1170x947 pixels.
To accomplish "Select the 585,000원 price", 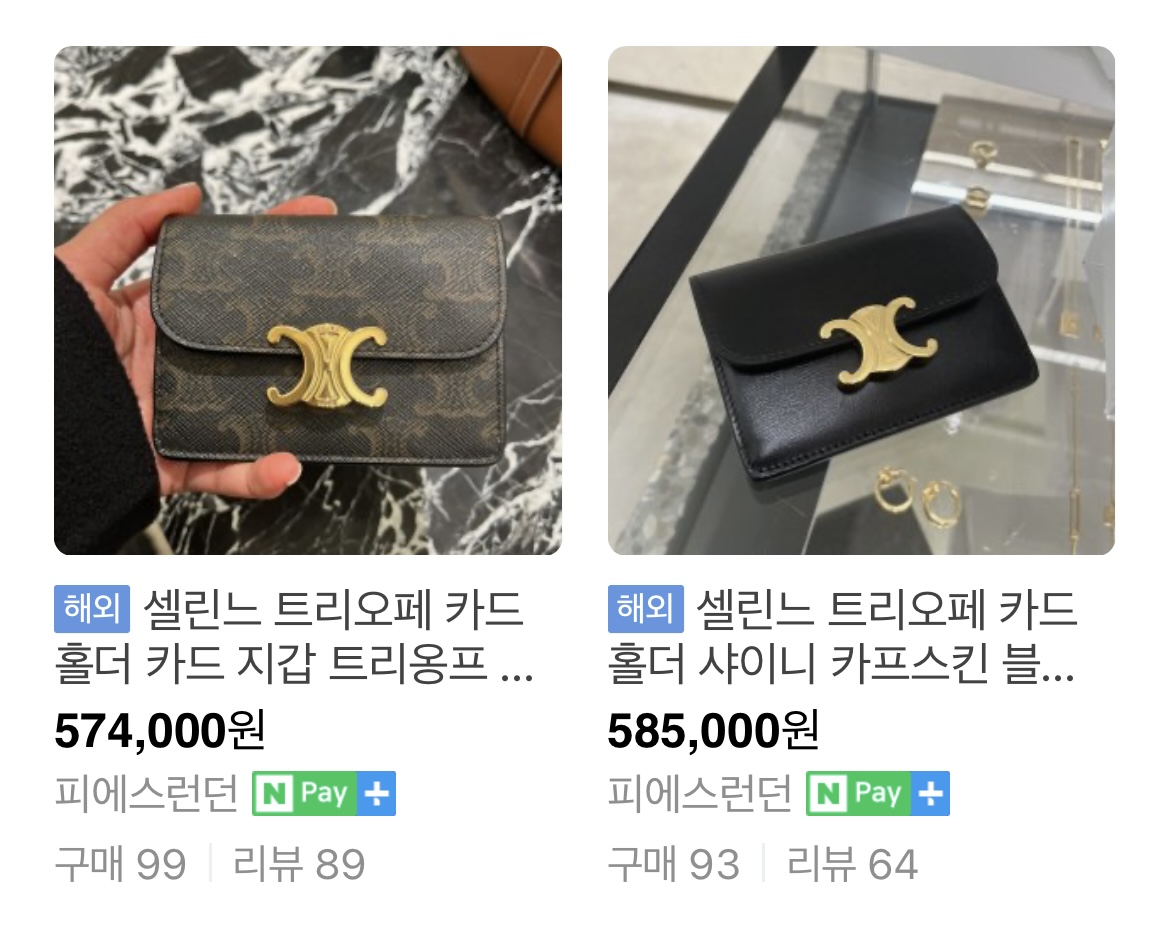I will point(713,731).
